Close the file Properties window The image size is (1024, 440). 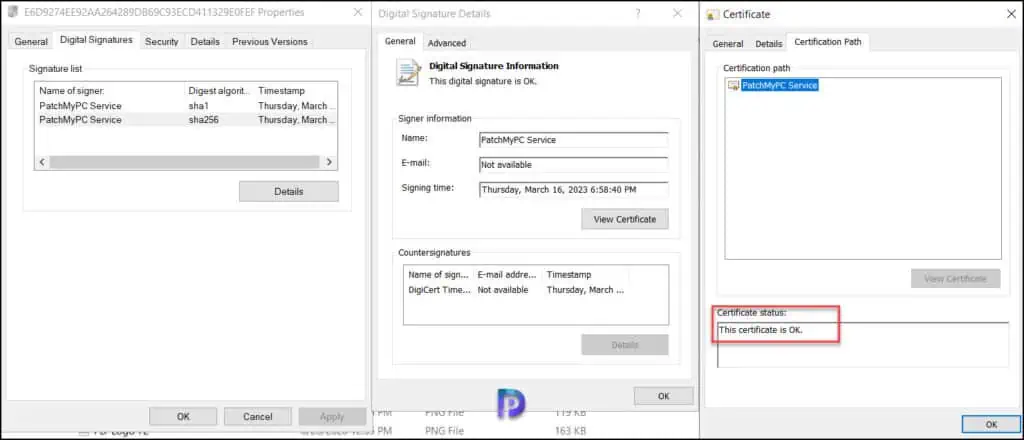pyautogui.click(x=357, y=12)
